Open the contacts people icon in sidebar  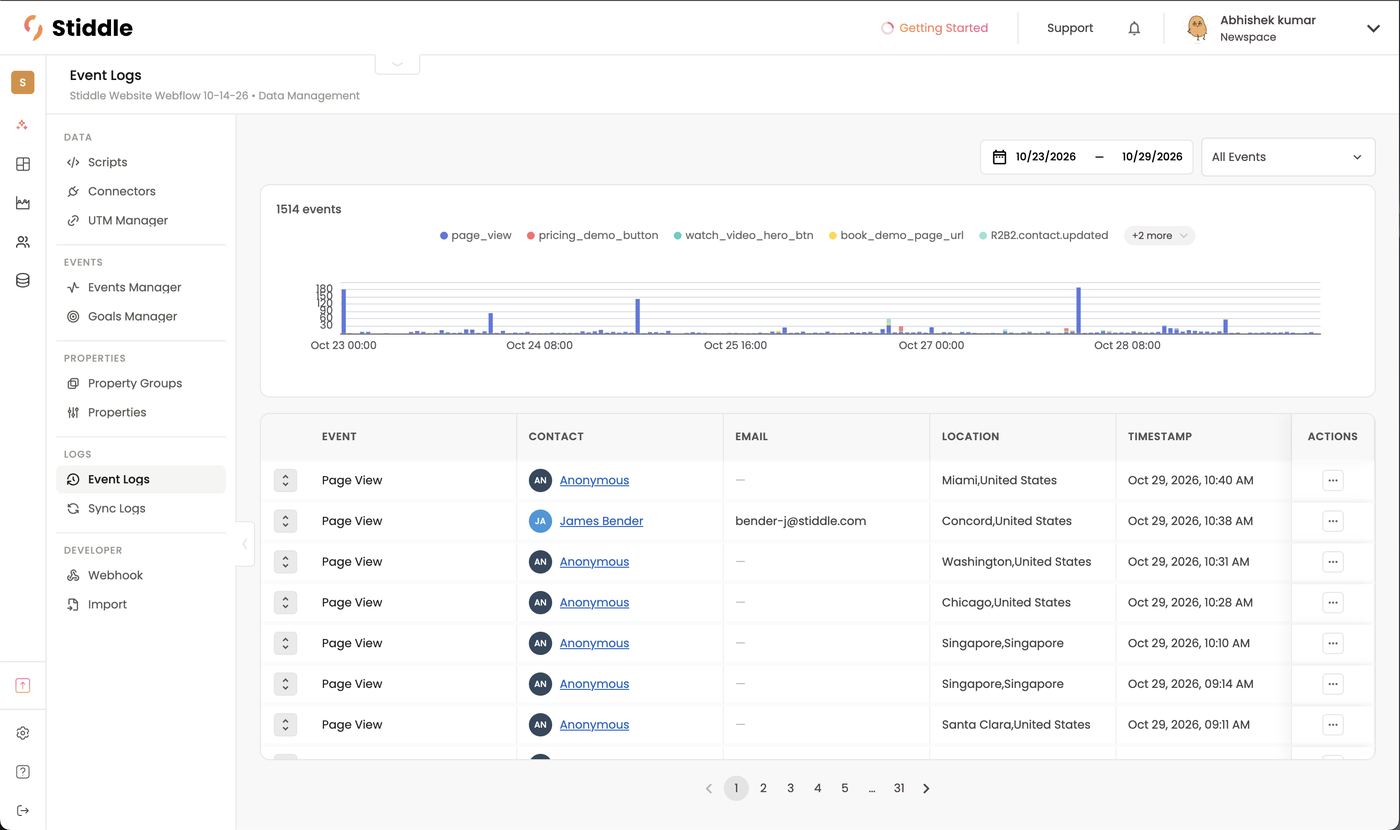point(23,242)
